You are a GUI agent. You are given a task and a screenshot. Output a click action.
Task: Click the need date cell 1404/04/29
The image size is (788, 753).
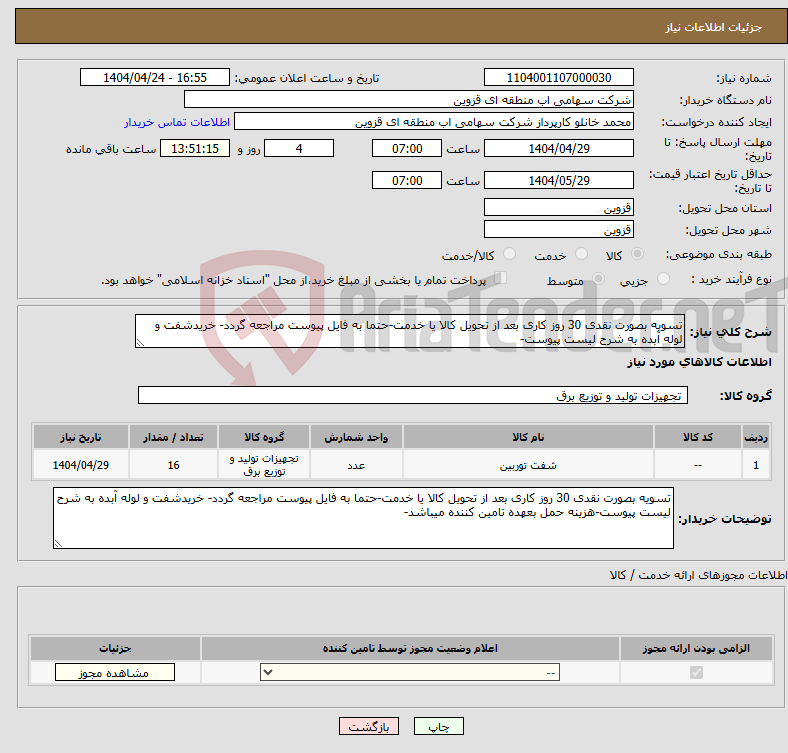pos(81,465)
